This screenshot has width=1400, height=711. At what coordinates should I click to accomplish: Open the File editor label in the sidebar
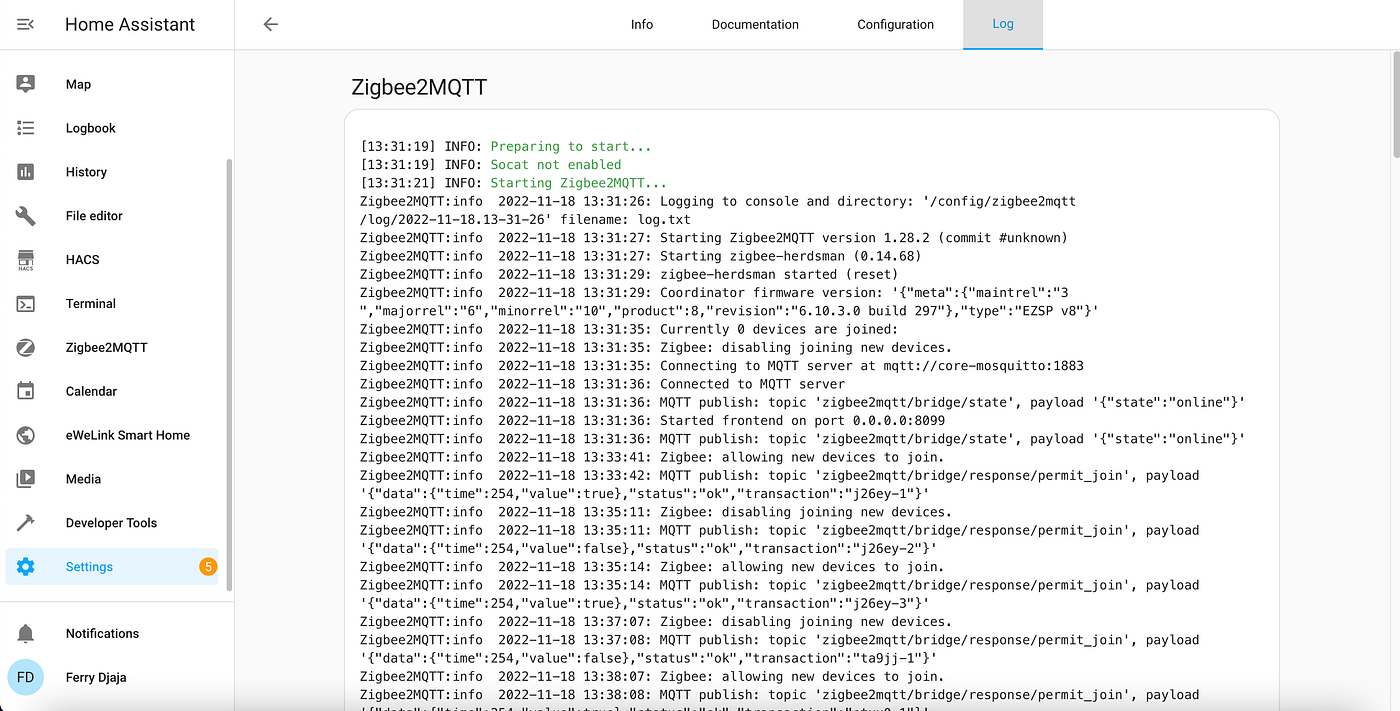94,216
